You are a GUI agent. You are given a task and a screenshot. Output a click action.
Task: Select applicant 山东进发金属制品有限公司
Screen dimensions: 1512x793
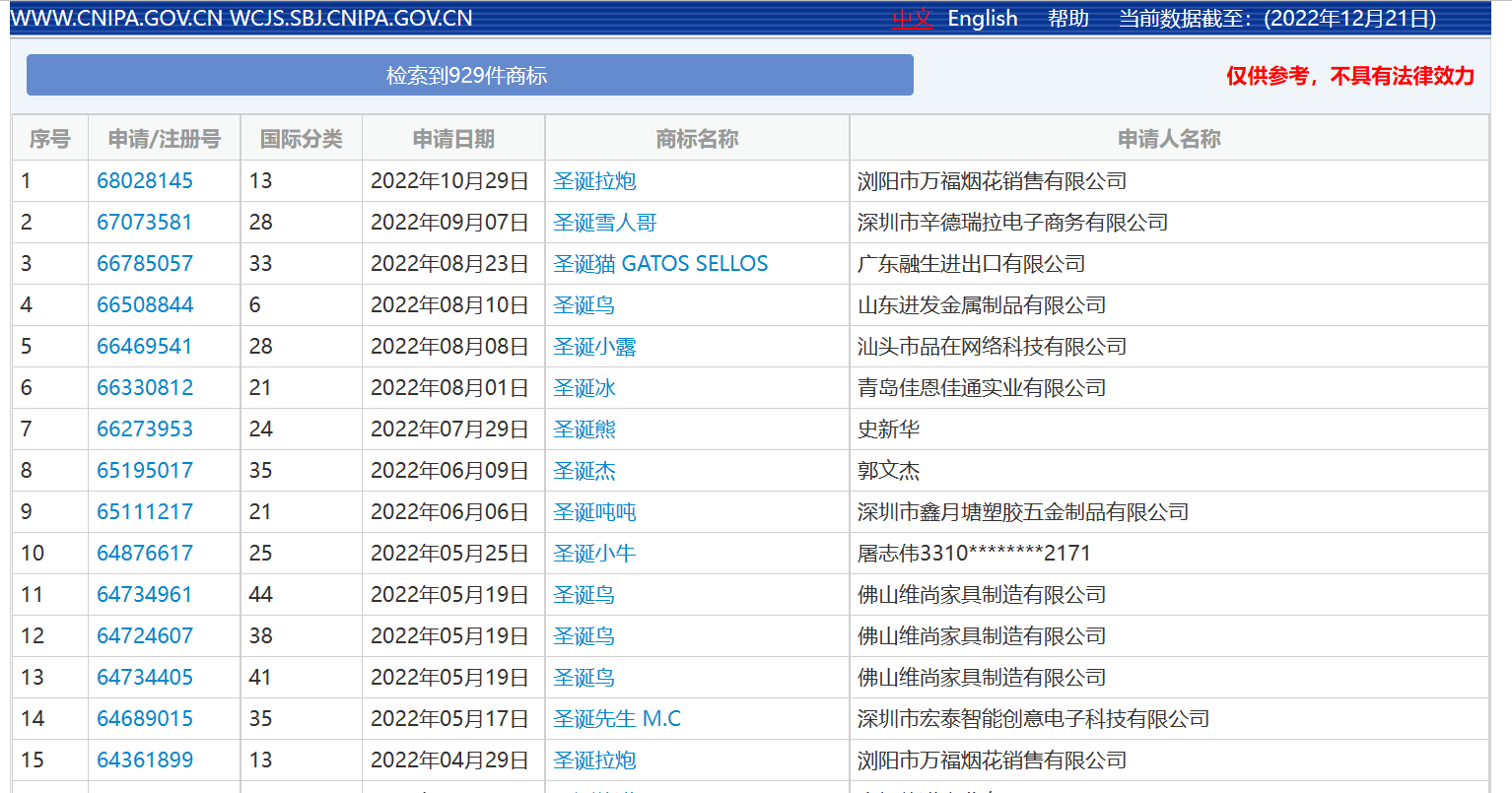pyautogui.click(x=982, y=305)
